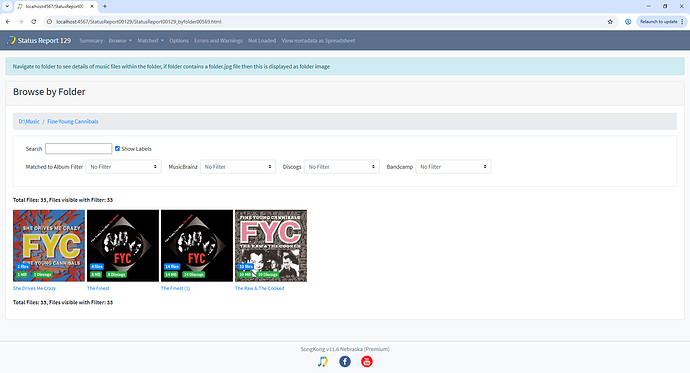This screenshot has height=373, width=690.
Task: Open The Raw & The Cooked folder link
Action: pos(259,288)
